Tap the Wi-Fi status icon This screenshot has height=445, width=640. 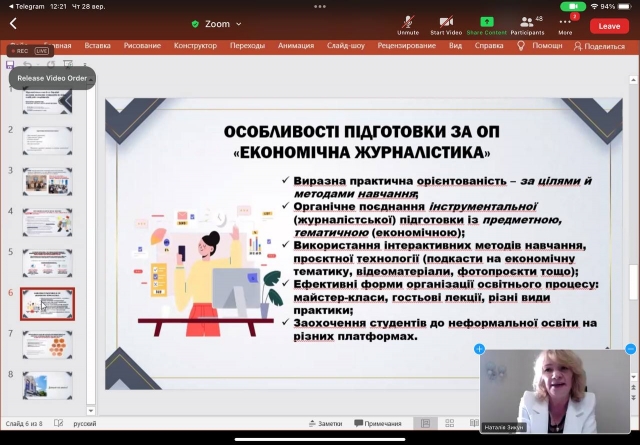tap(594, 7)
